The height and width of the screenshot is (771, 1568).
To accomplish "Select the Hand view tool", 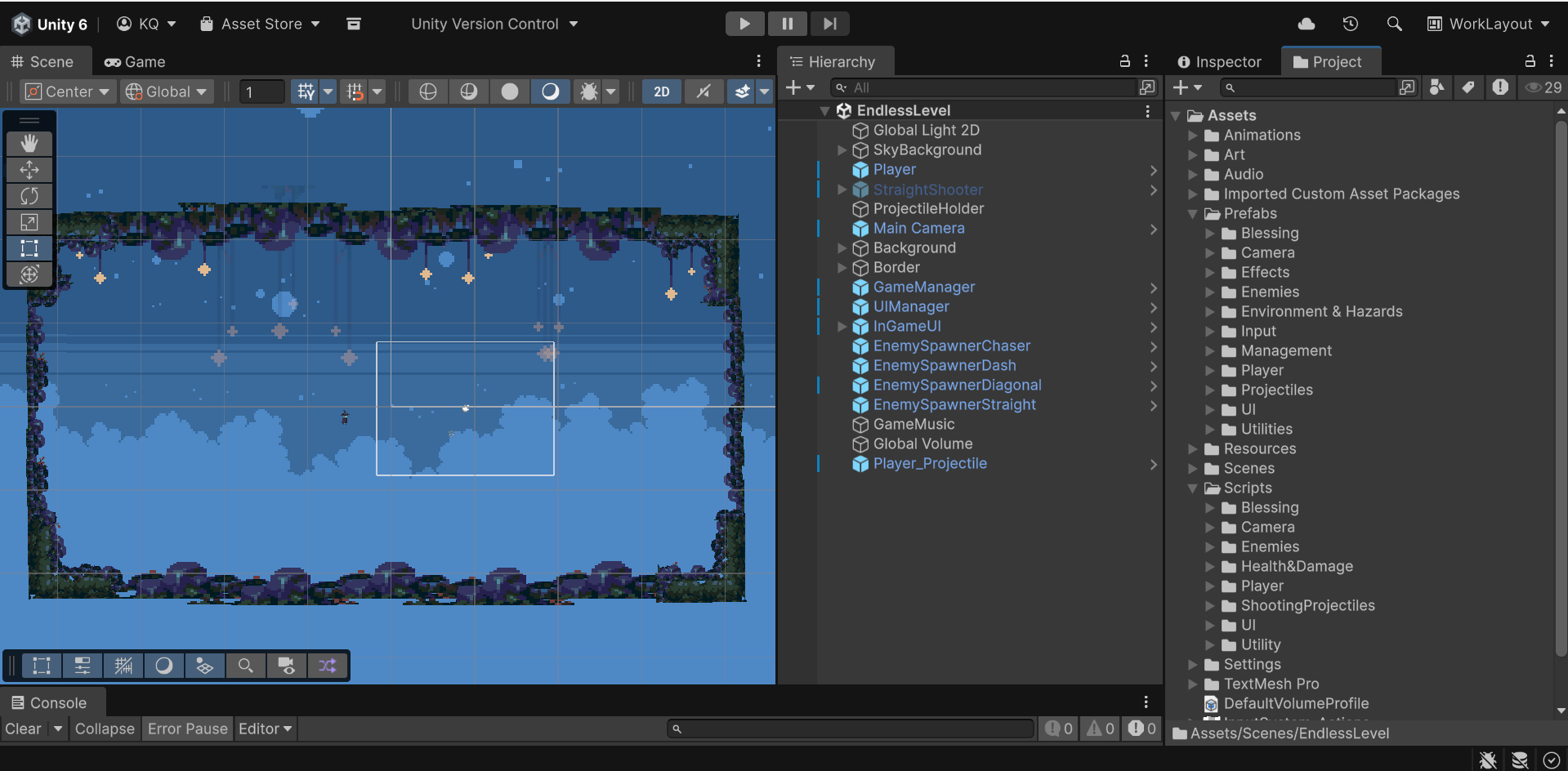I will 29,144.
